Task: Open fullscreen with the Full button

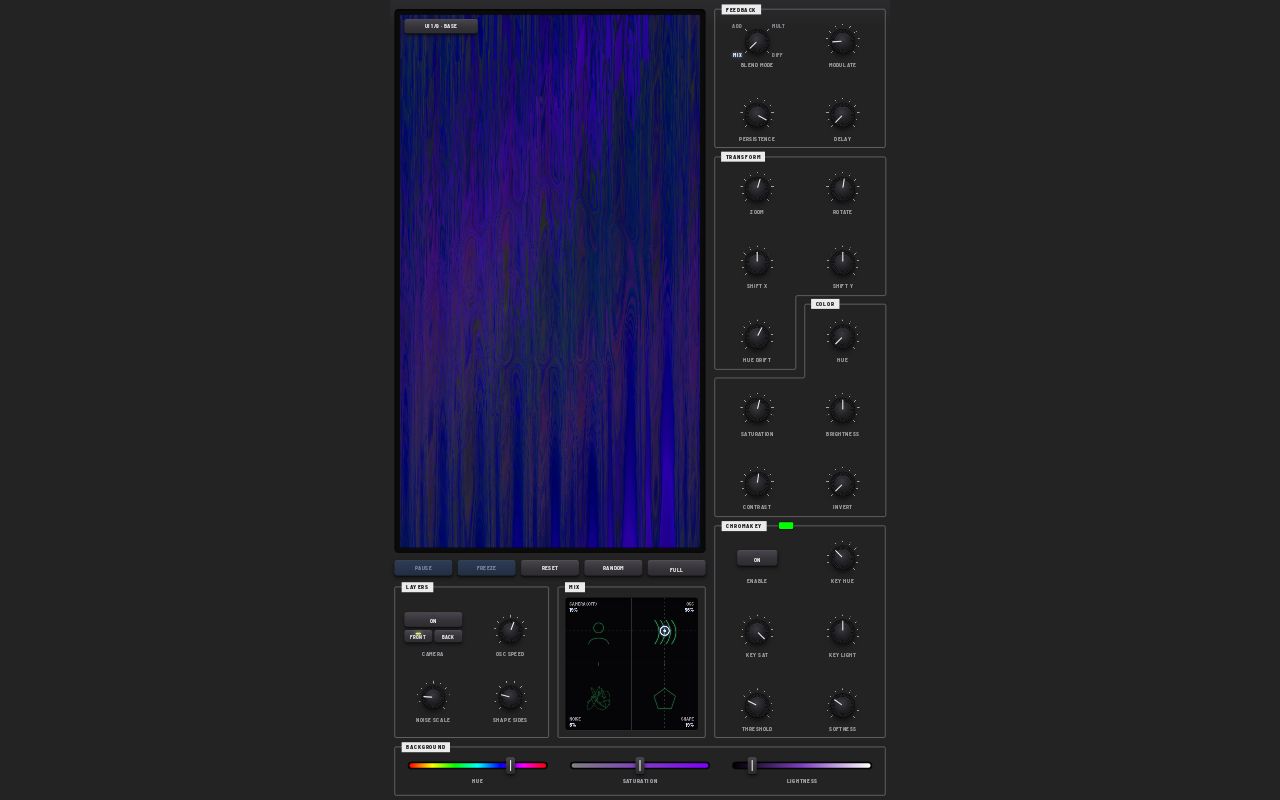Action: pos(677,568)
